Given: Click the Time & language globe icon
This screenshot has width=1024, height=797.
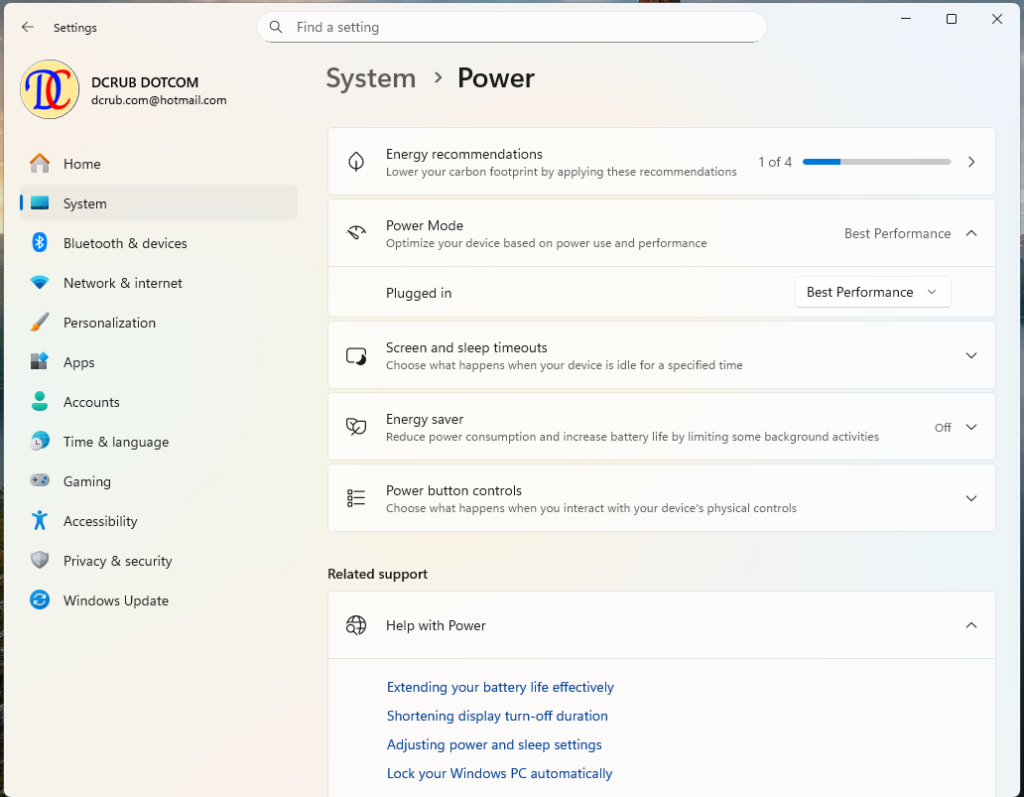Looking at the screenshot, I should point(40,441).
